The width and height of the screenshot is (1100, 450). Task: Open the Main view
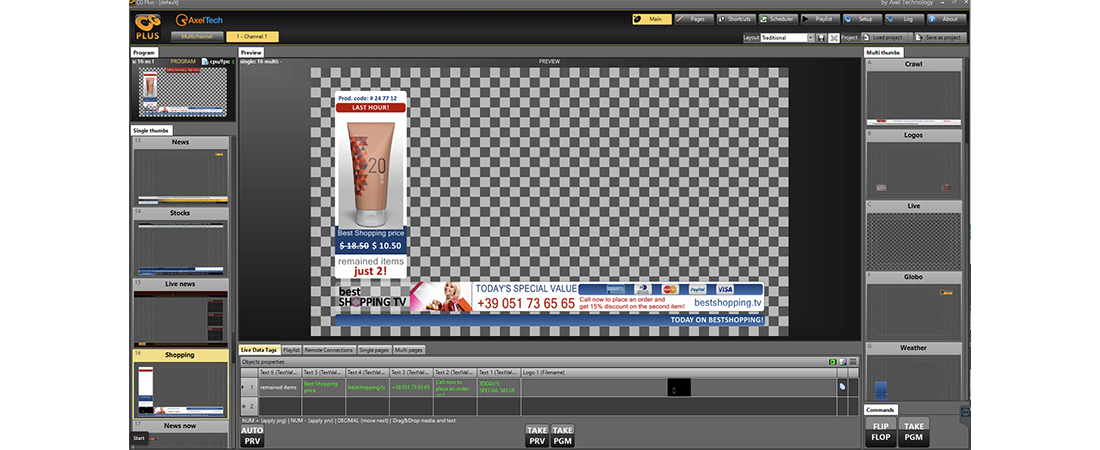(651, 20)
